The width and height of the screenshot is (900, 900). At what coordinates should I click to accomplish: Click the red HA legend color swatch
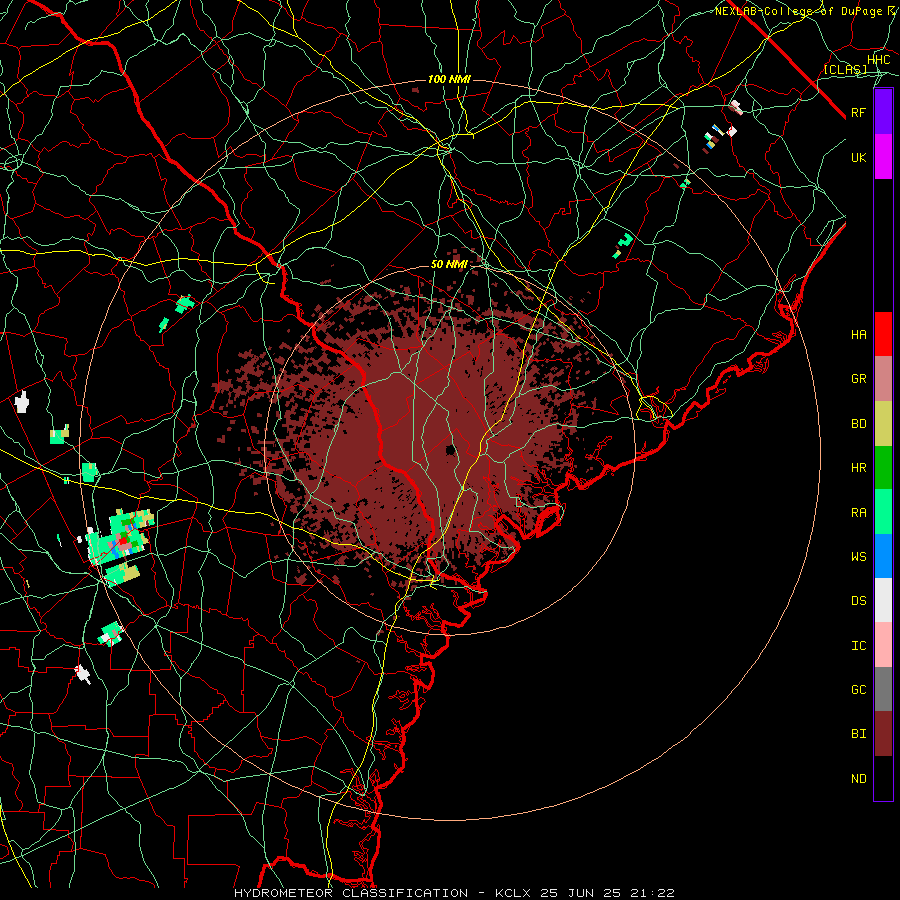coord(883,334)
